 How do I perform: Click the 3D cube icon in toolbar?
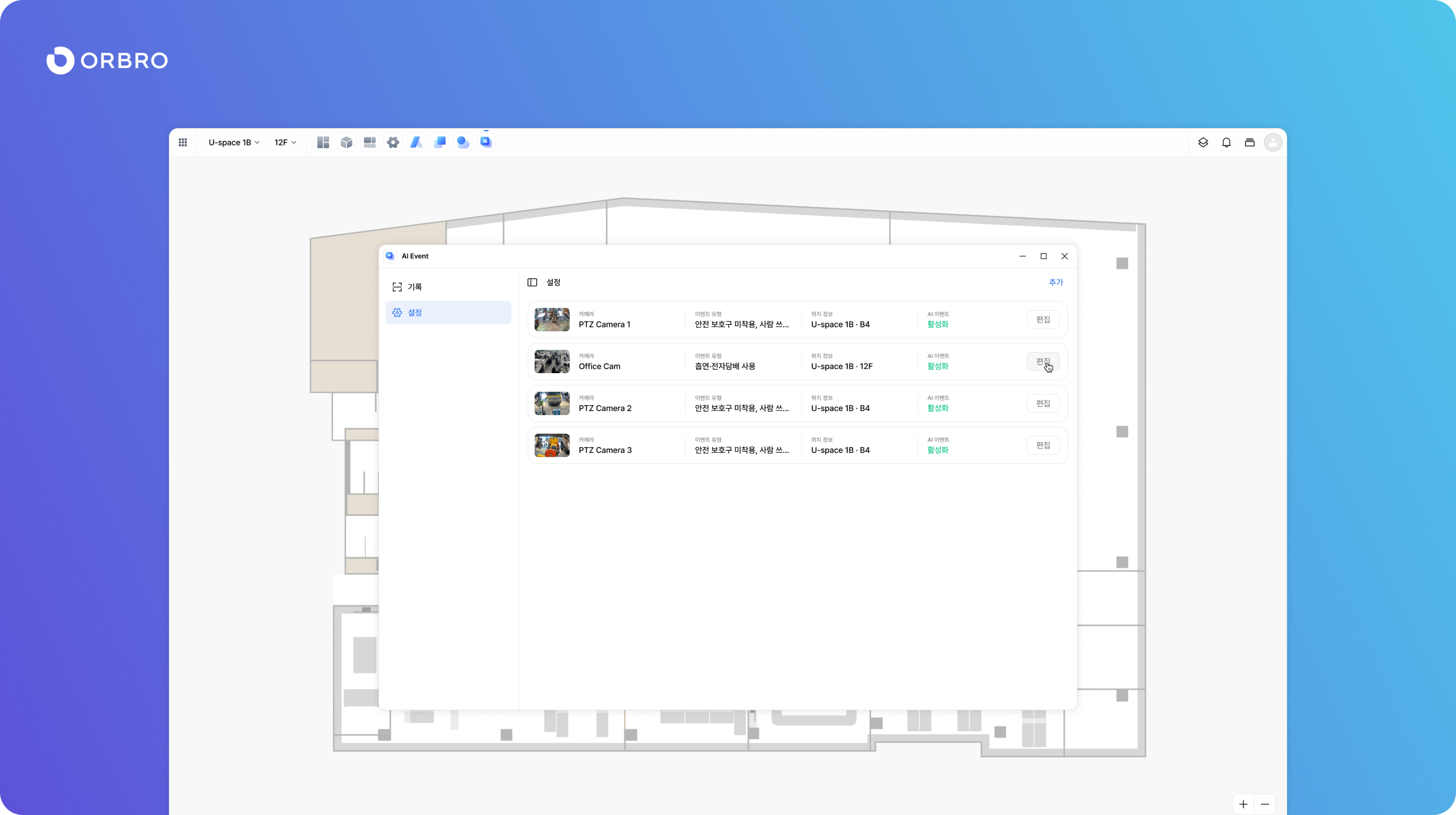(347, 142)
